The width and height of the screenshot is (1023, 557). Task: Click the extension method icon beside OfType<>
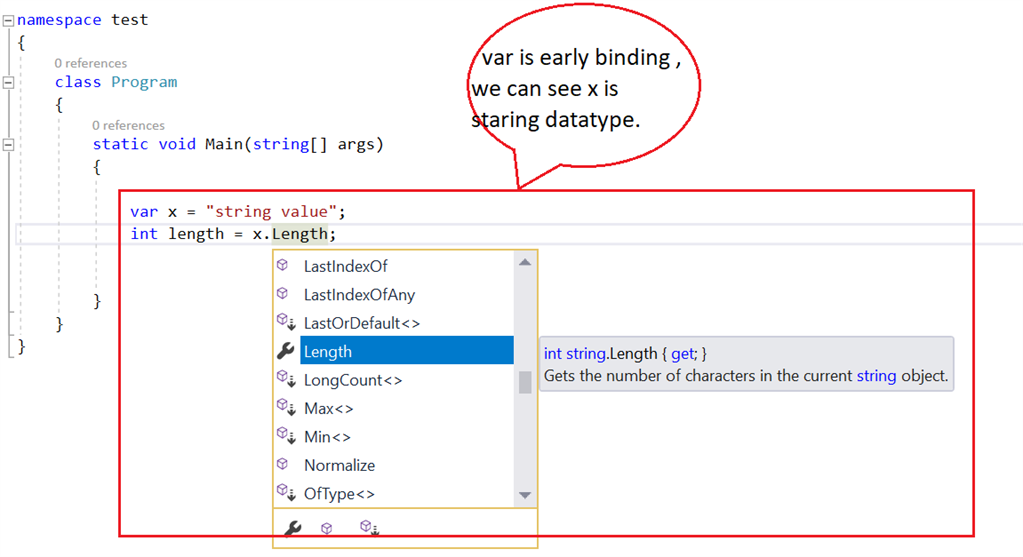click(x=286, y=492)
